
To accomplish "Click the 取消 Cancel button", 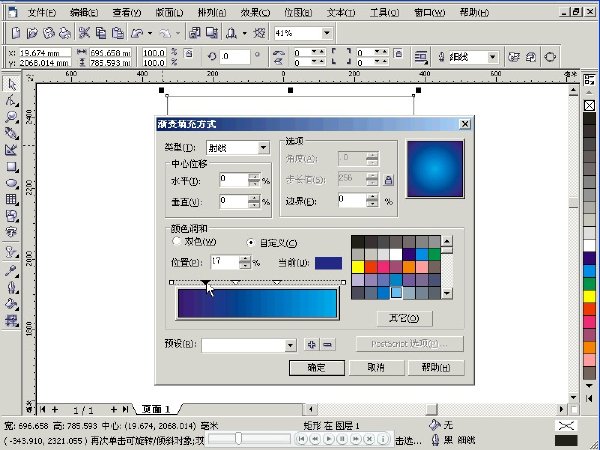I will [x=376, y=368].
